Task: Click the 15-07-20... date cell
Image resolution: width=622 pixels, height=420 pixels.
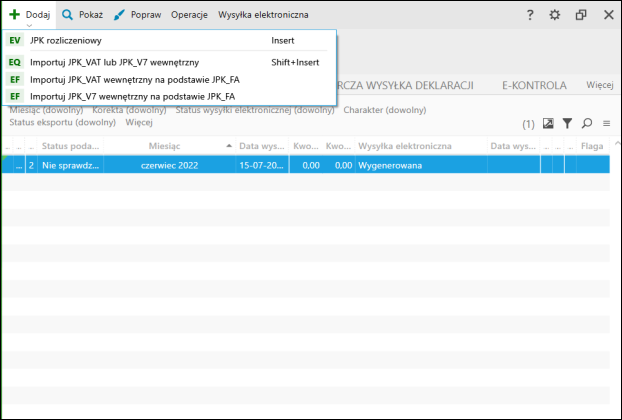Action: (x=262, y=165)
